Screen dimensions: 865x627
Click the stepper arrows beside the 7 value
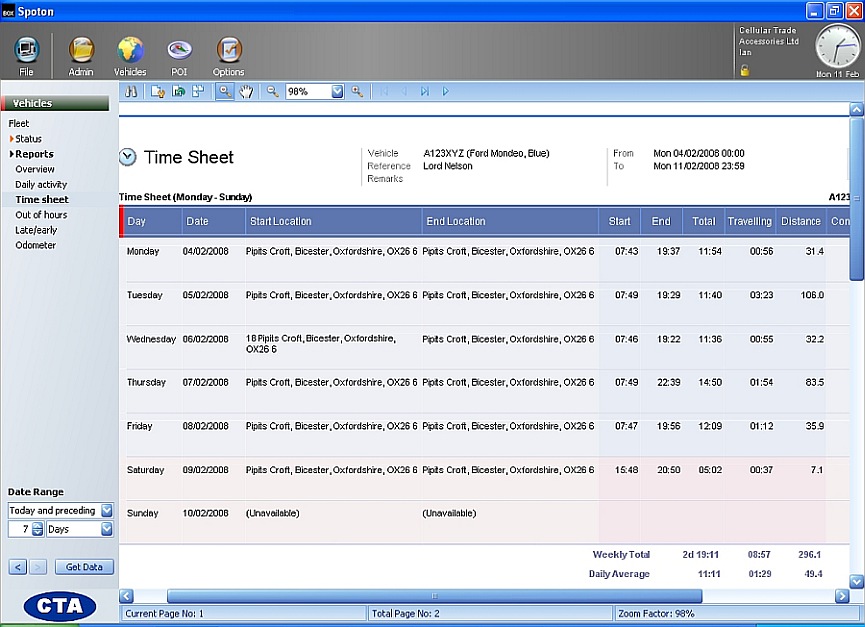[38, 529]
